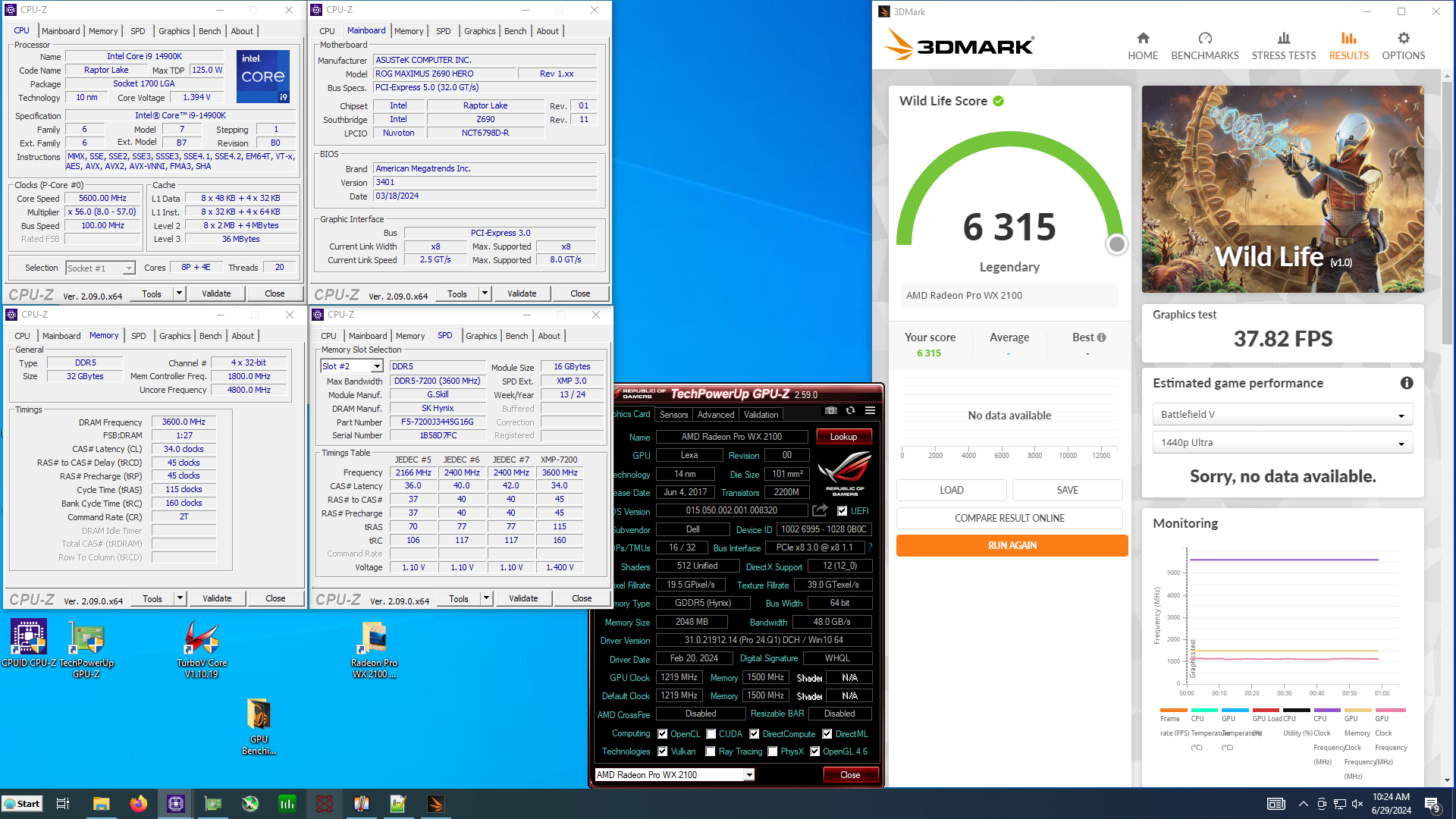This screenshot has width=1456, height=819.
Task: Toggle the Ray Tracing checkbox
Action: (711, 752)
